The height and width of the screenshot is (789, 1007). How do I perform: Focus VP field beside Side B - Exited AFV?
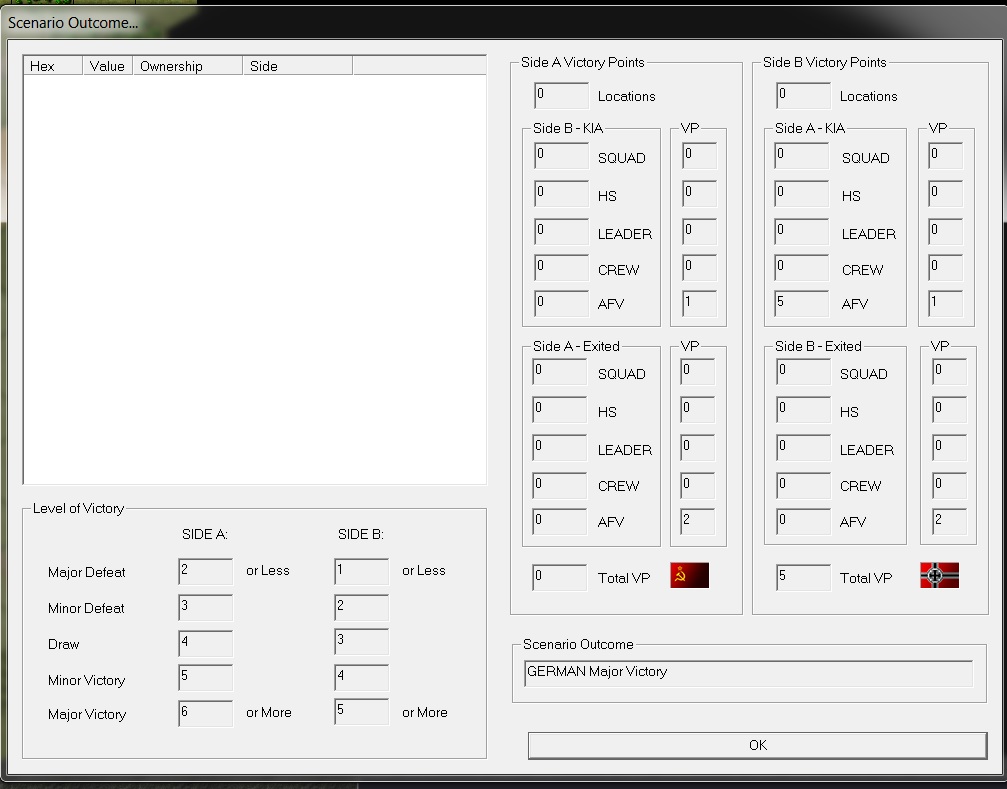tap(949, 521)
